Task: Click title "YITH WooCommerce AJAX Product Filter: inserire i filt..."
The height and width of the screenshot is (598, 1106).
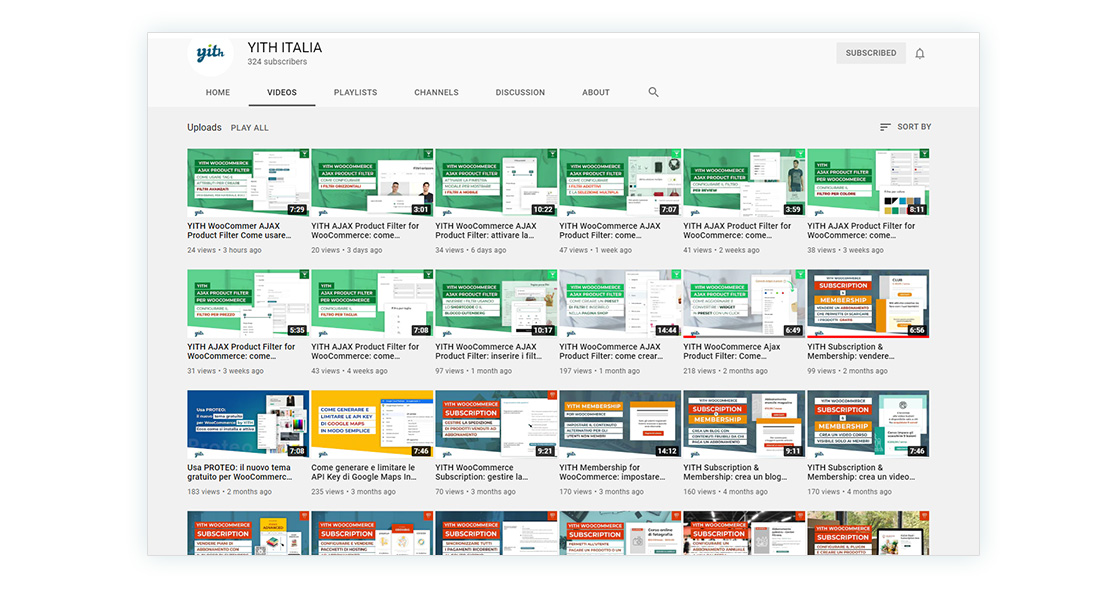Action: [x=489, y=351]
